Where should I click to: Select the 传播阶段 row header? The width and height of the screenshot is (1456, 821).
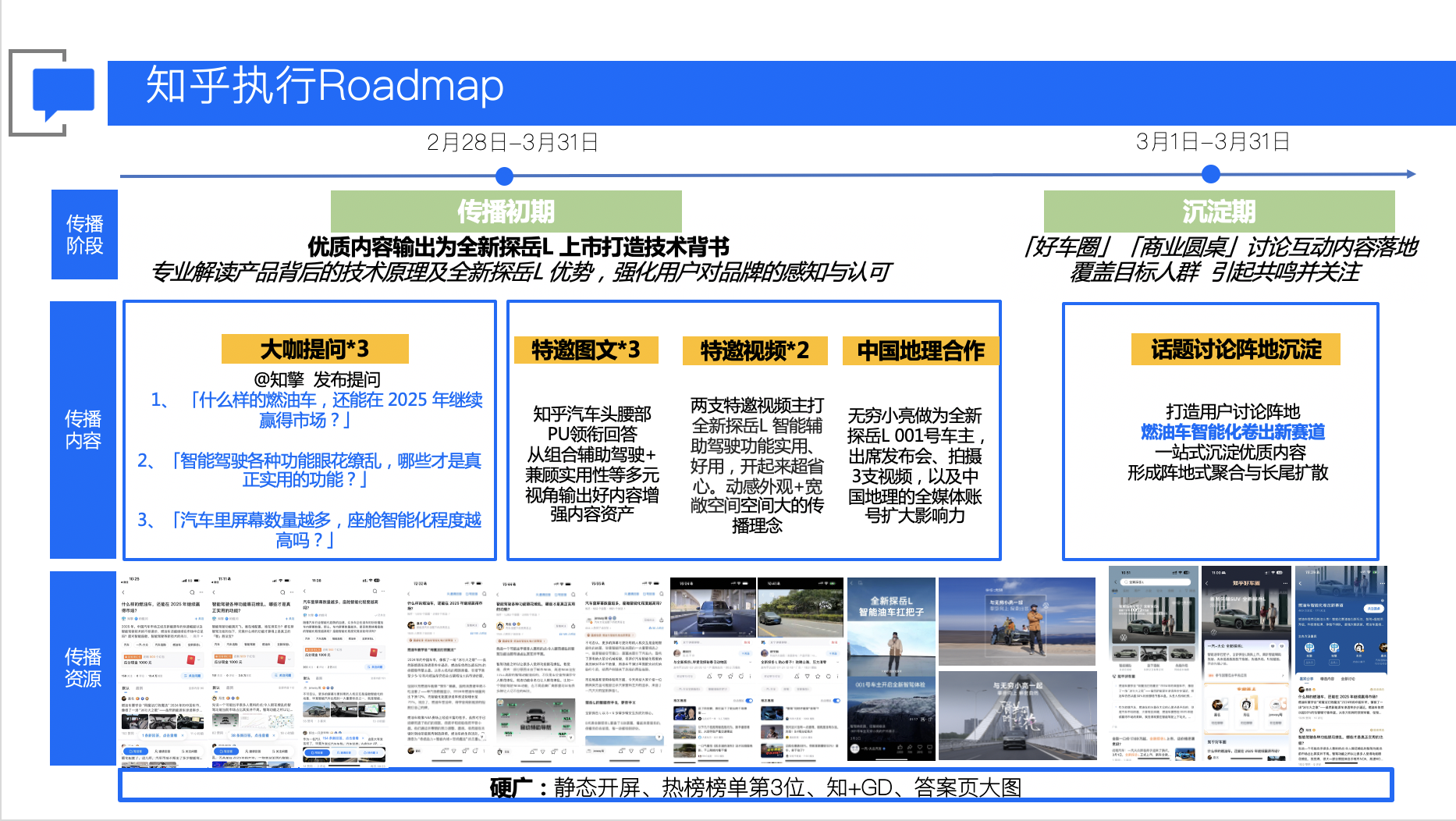(84, 235)
